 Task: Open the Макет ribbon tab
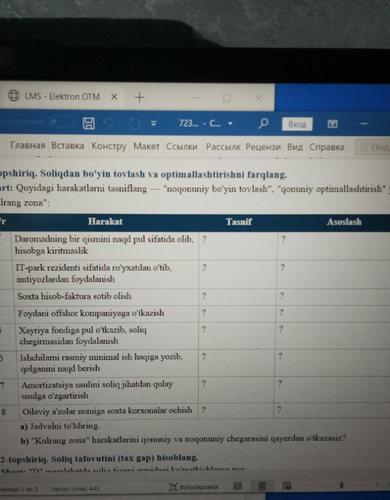point(146,146)
